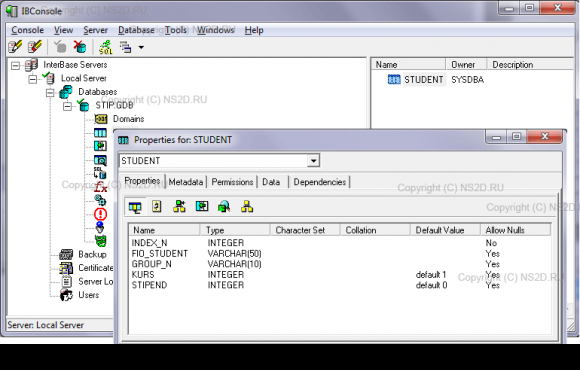Select the Exceptions red exclamation node icon

100,214
